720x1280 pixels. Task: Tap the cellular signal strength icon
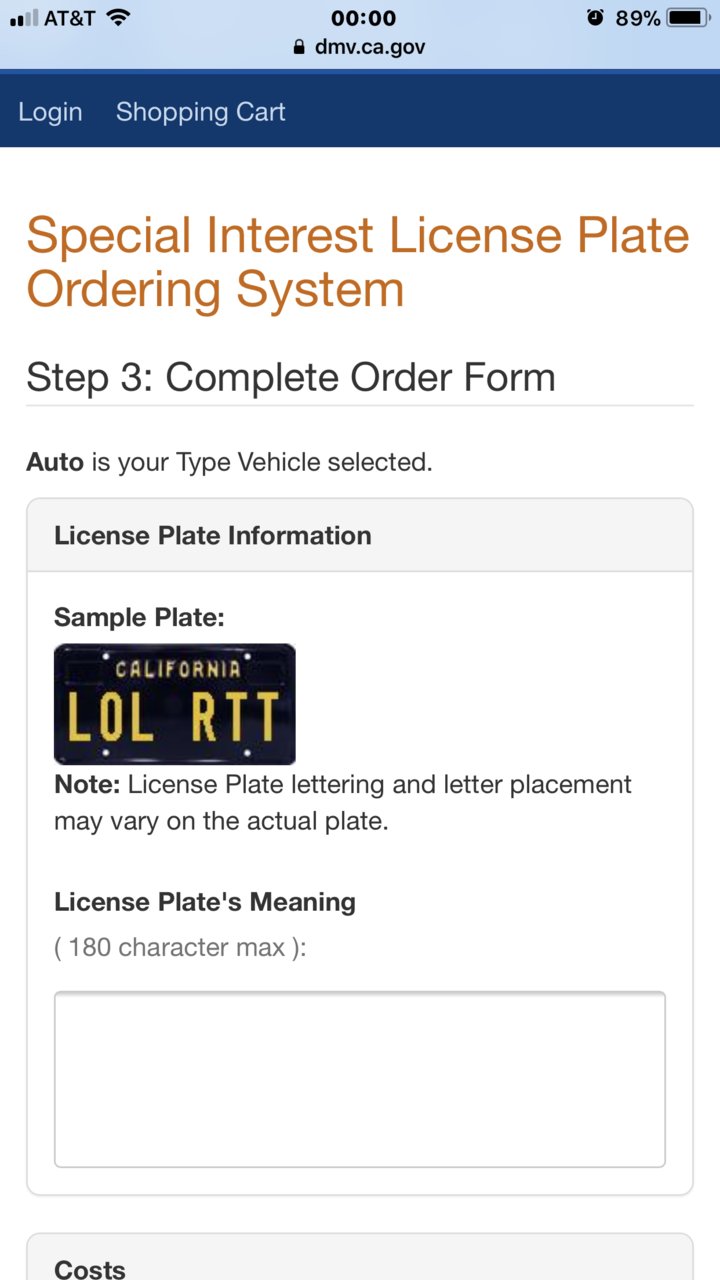click(23, 18)
